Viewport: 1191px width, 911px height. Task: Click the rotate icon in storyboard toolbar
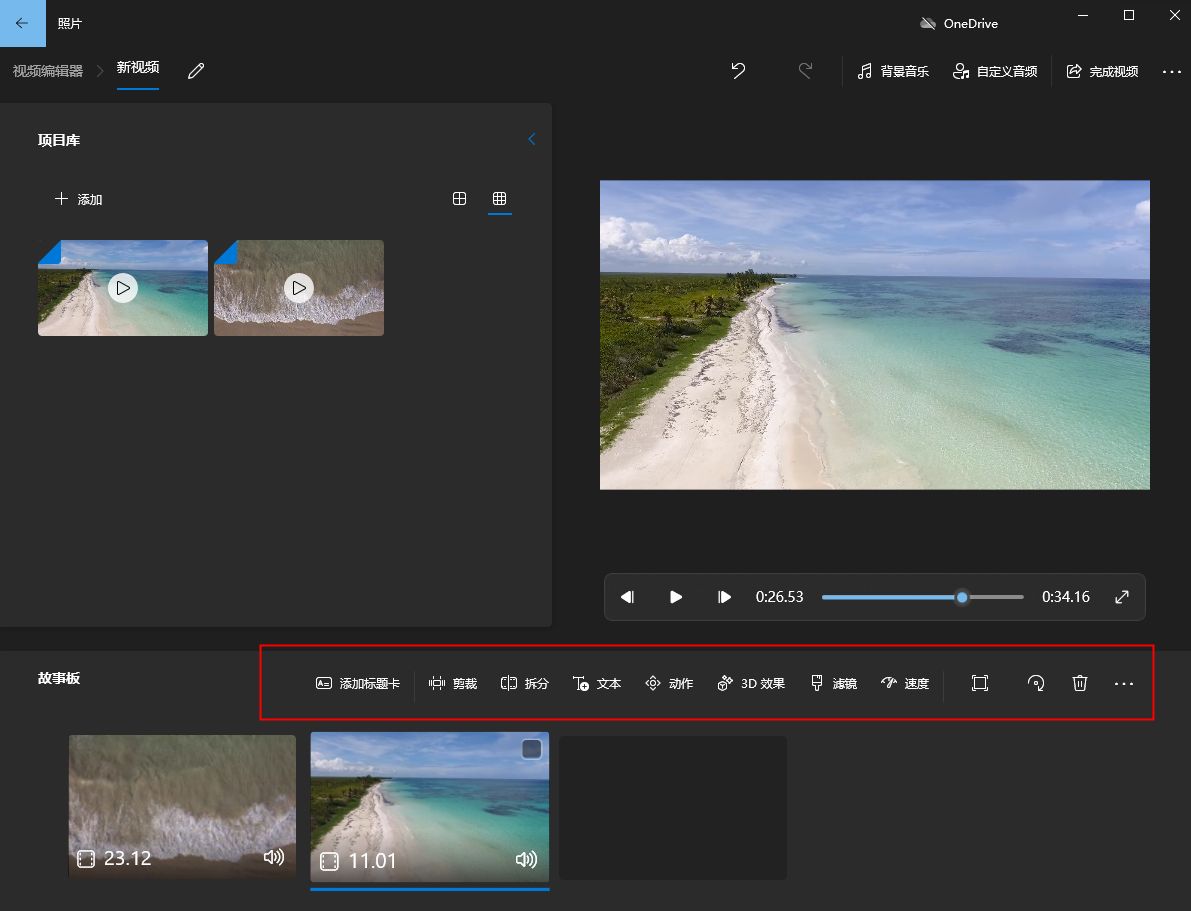[1036, 683]
